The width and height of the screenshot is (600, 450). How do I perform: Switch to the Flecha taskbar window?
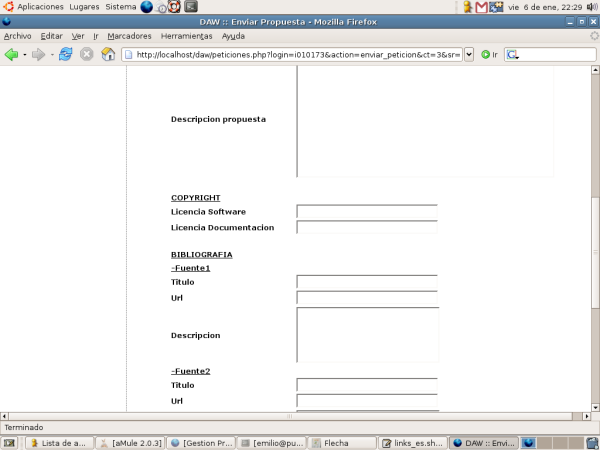pyautogui.click(x=342, y=443)
